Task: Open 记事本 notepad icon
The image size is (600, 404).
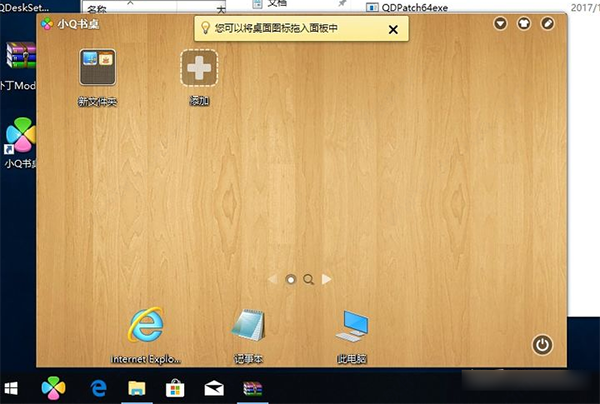Action: pyautogui.click(x=248, y=326)
